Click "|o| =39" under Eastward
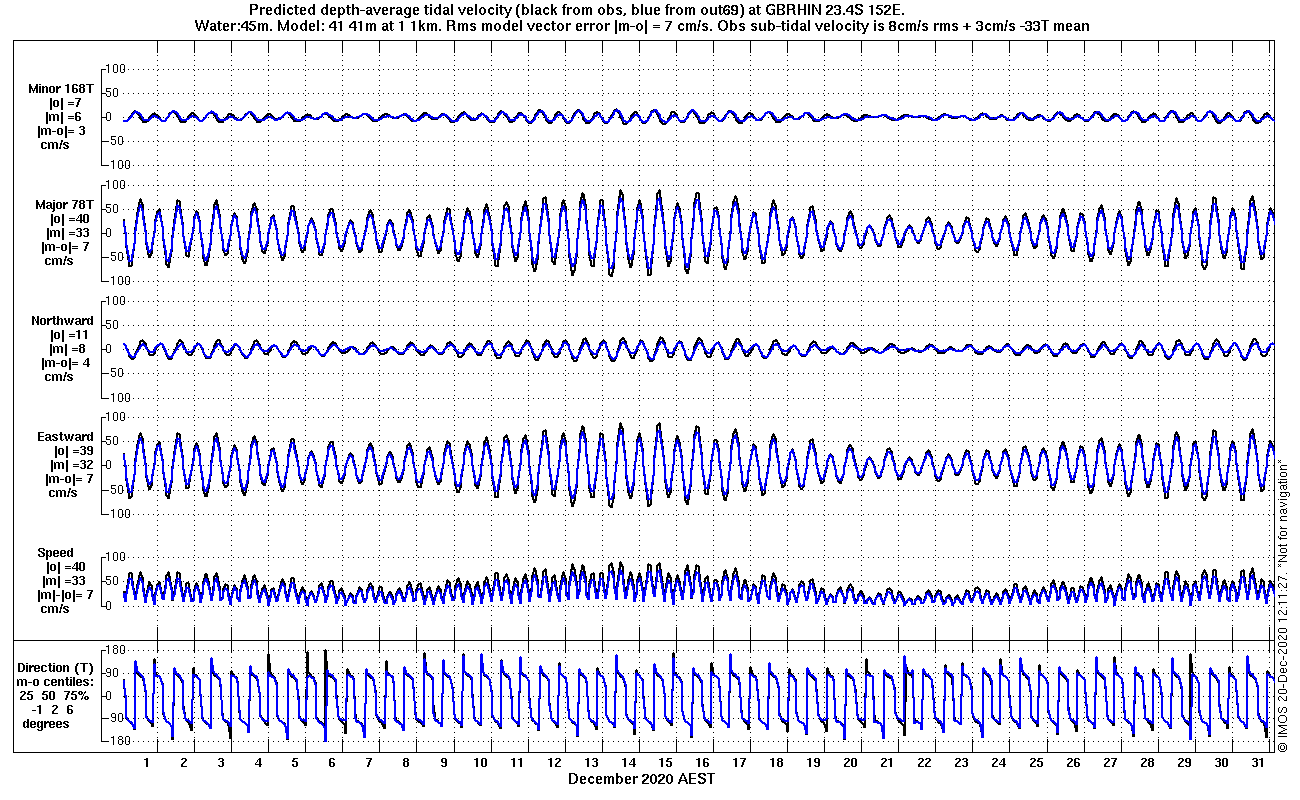 [x=69, y=451]
